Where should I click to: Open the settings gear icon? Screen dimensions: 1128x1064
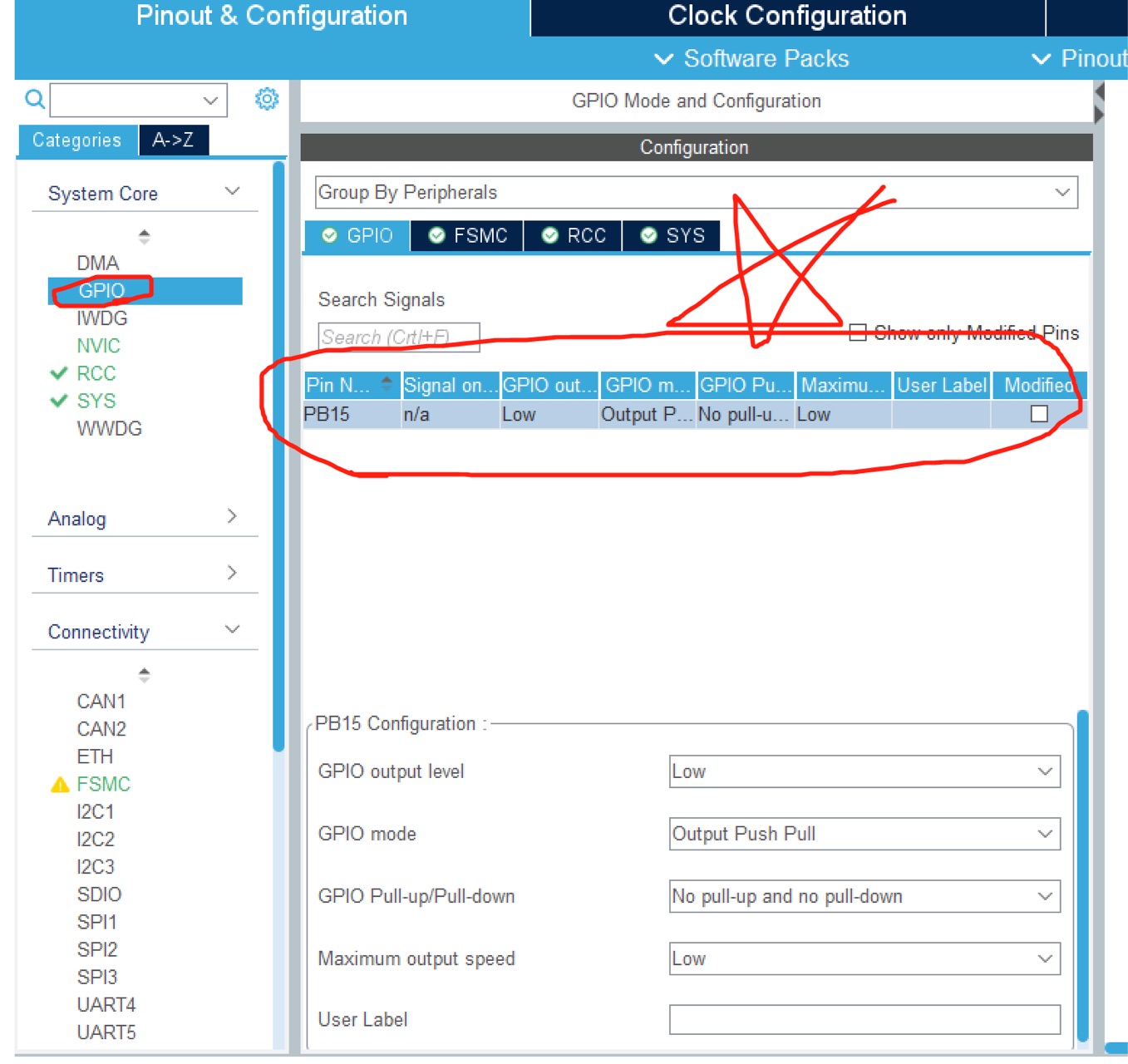point(267,99)
